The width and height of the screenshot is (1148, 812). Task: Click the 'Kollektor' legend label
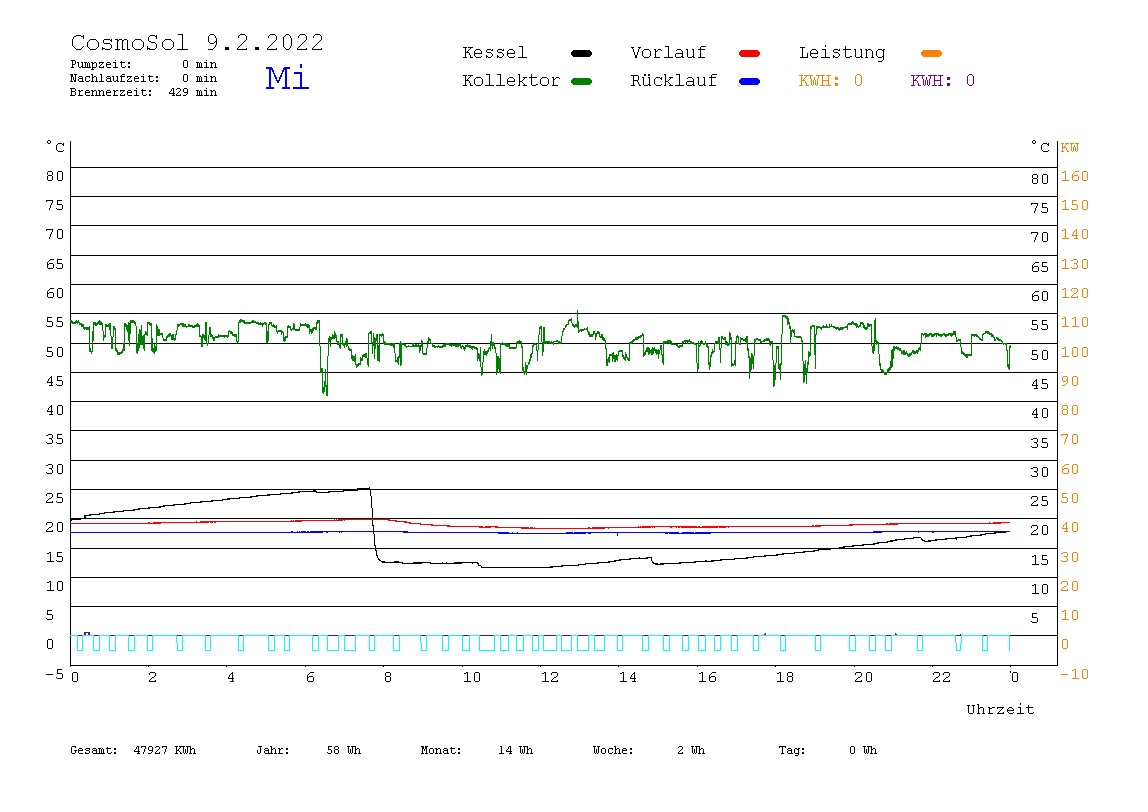(x=510, y=81)
